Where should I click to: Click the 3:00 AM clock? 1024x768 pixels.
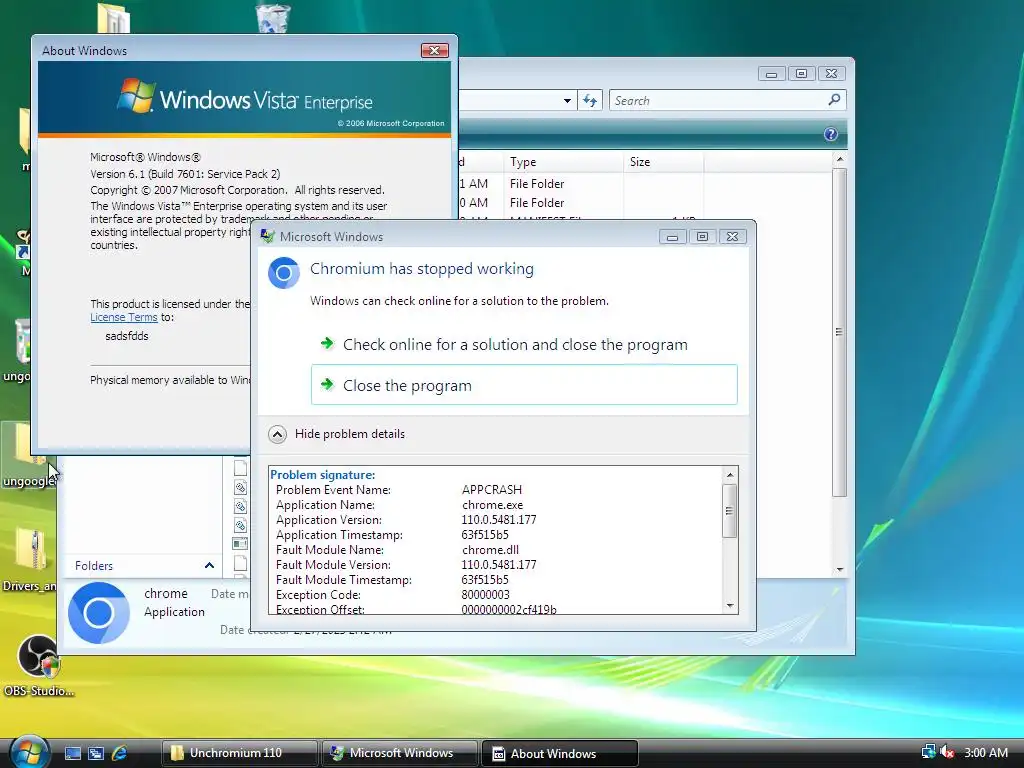pos(986,752)
